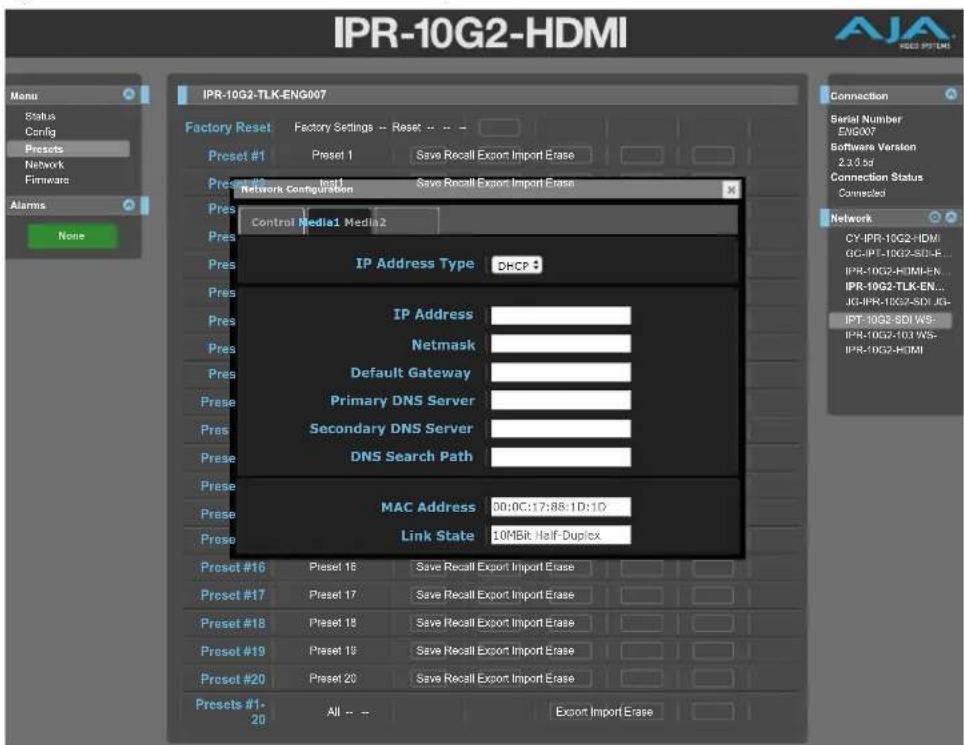Click the AJA logo
The width and height of the screenshot is (964, 745).
893,33
